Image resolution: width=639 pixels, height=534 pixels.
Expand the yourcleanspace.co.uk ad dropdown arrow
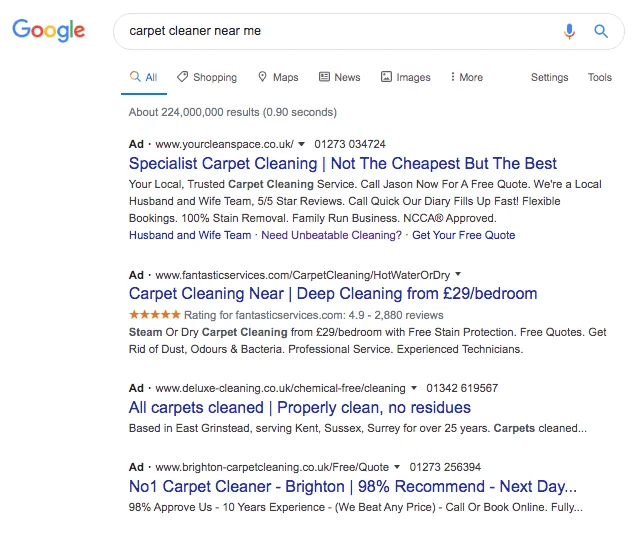[x=302, y=144]
